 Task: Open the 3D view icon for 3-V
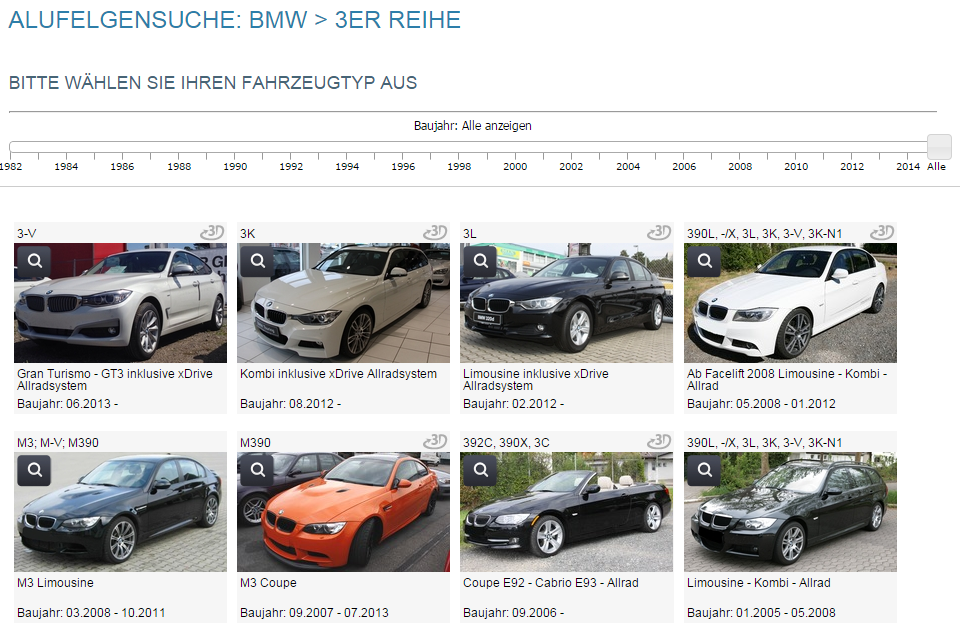click(211, 233)
